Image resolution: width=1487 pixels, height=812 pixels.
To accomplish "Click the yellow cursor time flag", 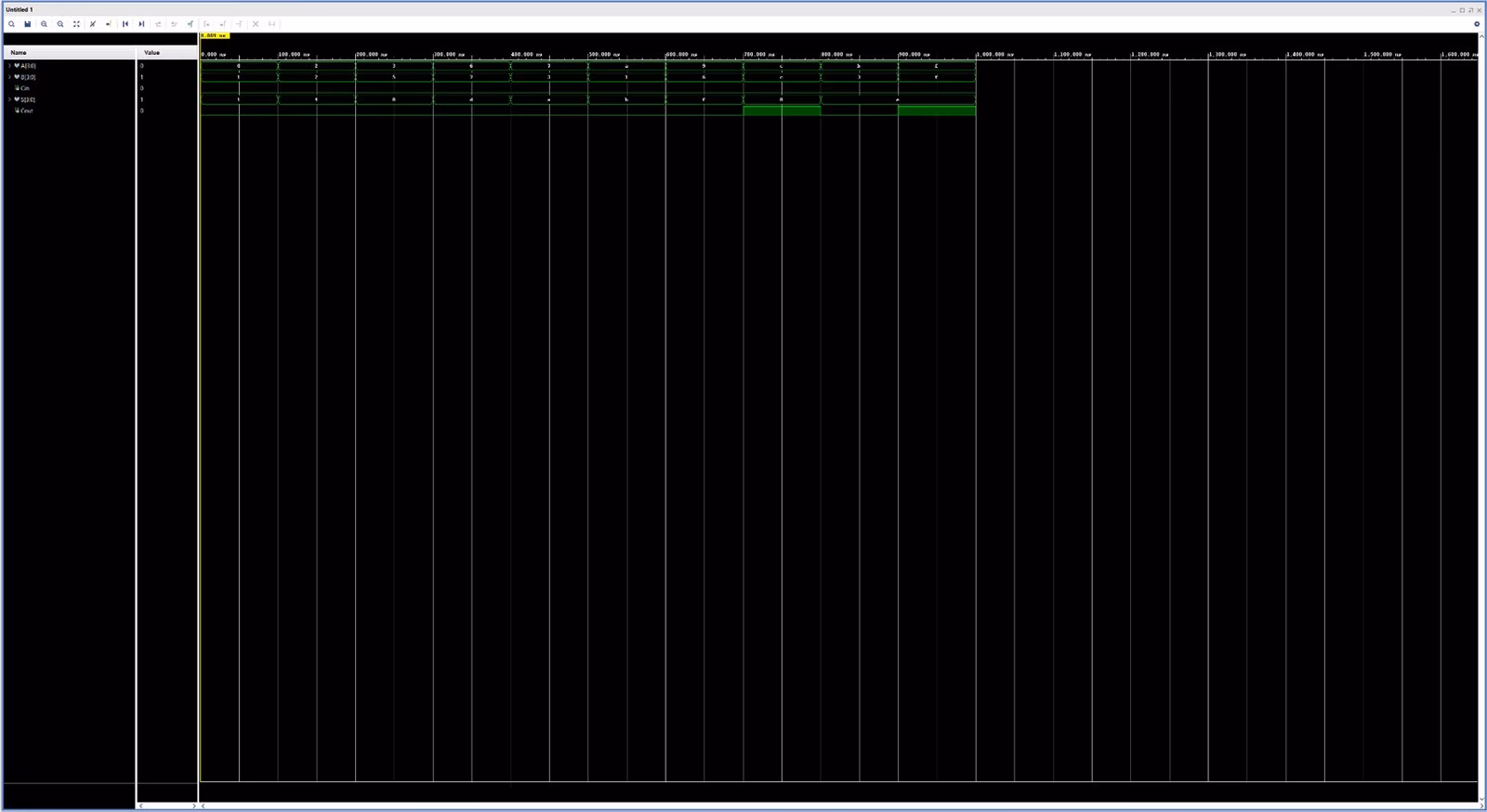I will [x=215, y=35].
